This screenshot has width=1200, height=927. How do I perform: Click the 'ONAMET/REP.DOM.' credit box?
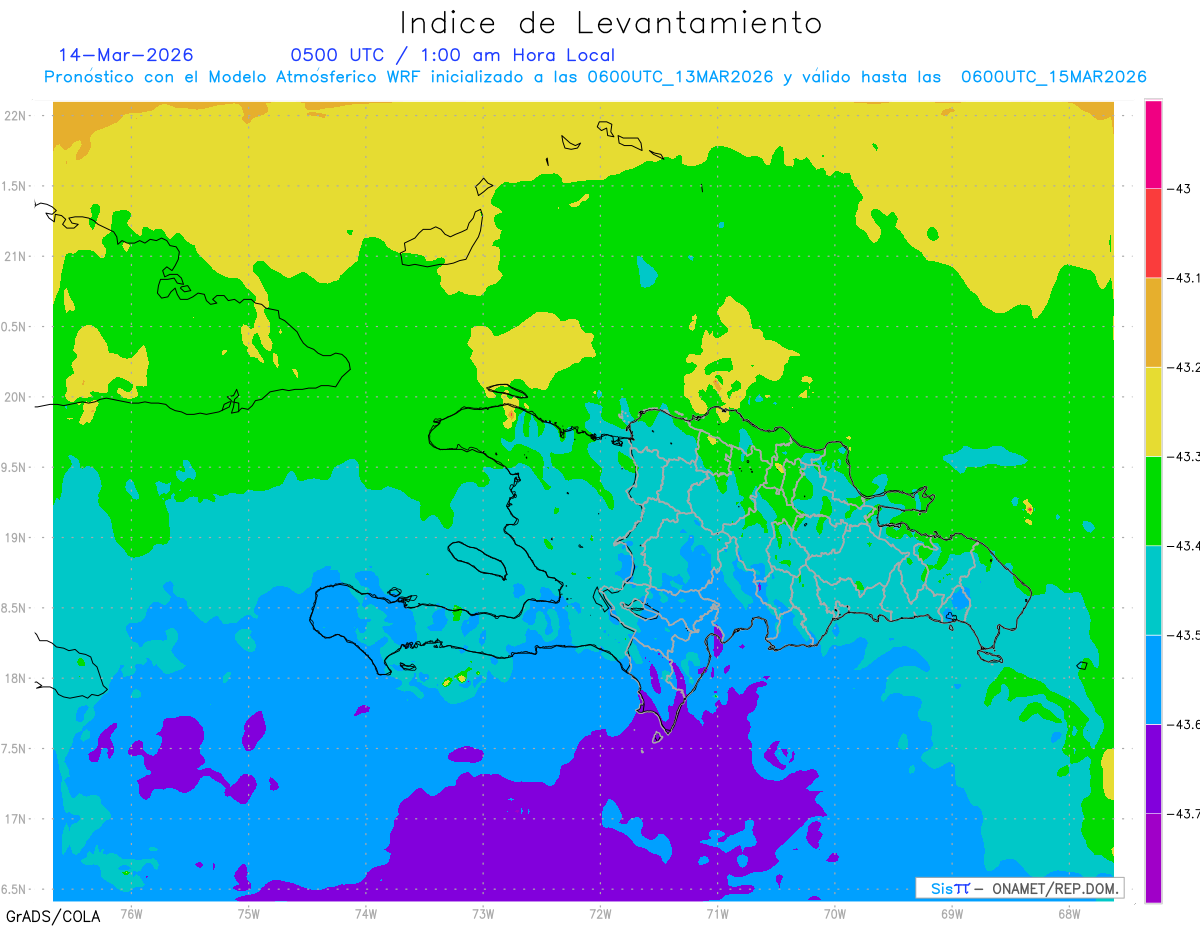click(x=1019, y=888)
